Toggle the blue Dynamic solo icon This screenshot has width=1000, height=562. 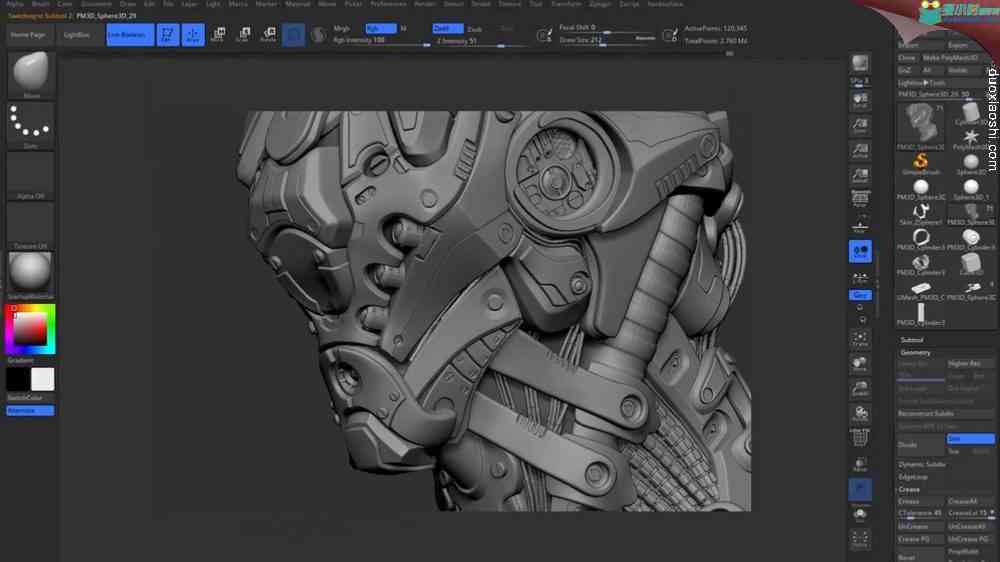pyautogui.click(x=860, y=490)
